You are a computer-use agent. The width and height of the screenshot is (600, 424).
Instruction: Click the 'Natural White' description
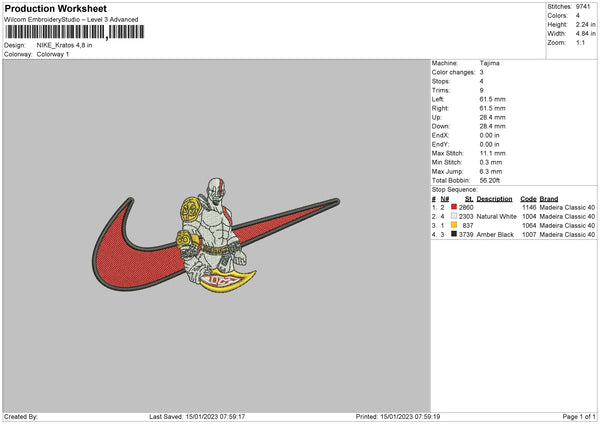point(496,217)
